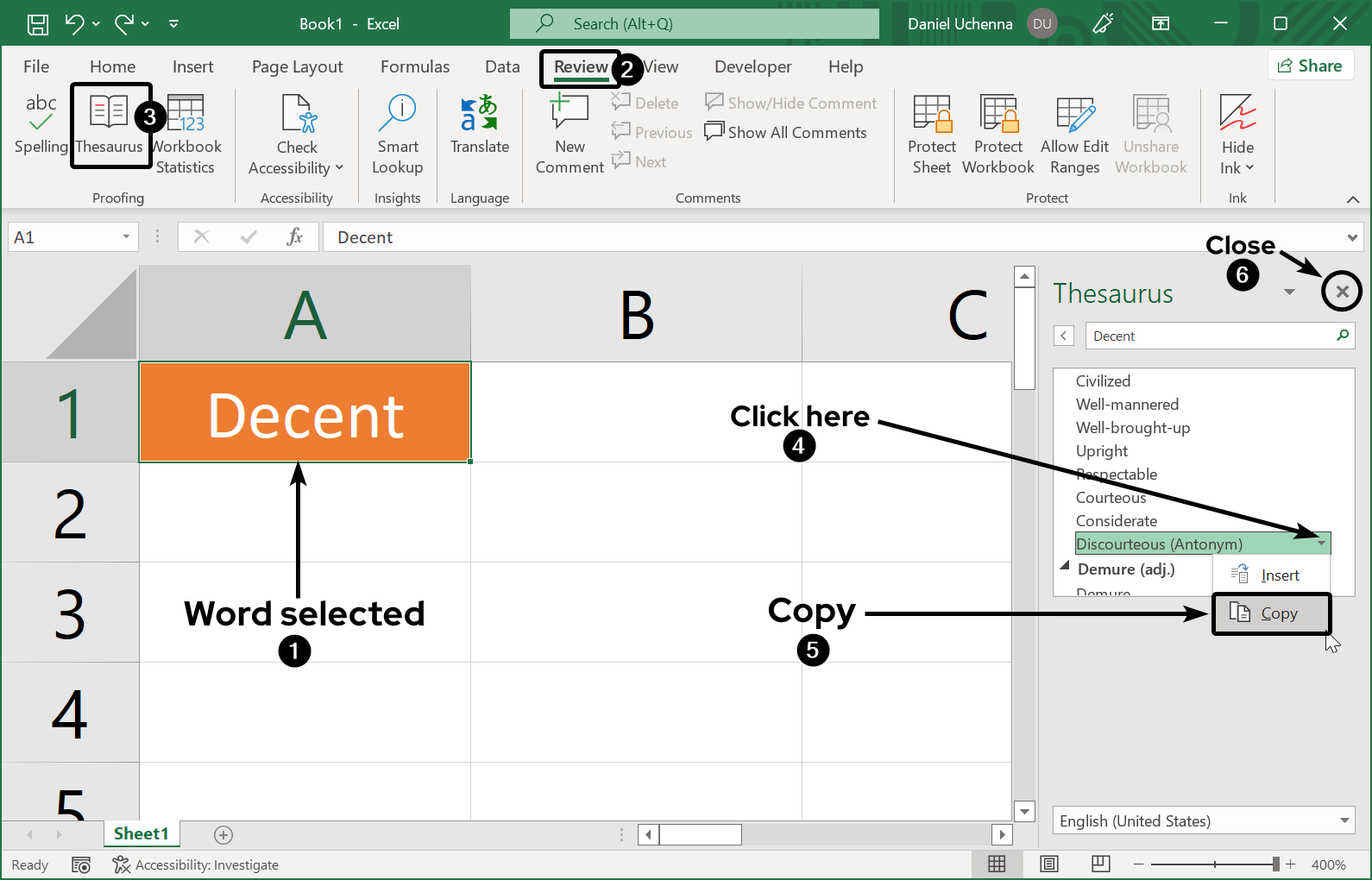Viewport: 1372px width, 880px height.
Task: Open the Formulas ribbon tab
Action: 414,66
